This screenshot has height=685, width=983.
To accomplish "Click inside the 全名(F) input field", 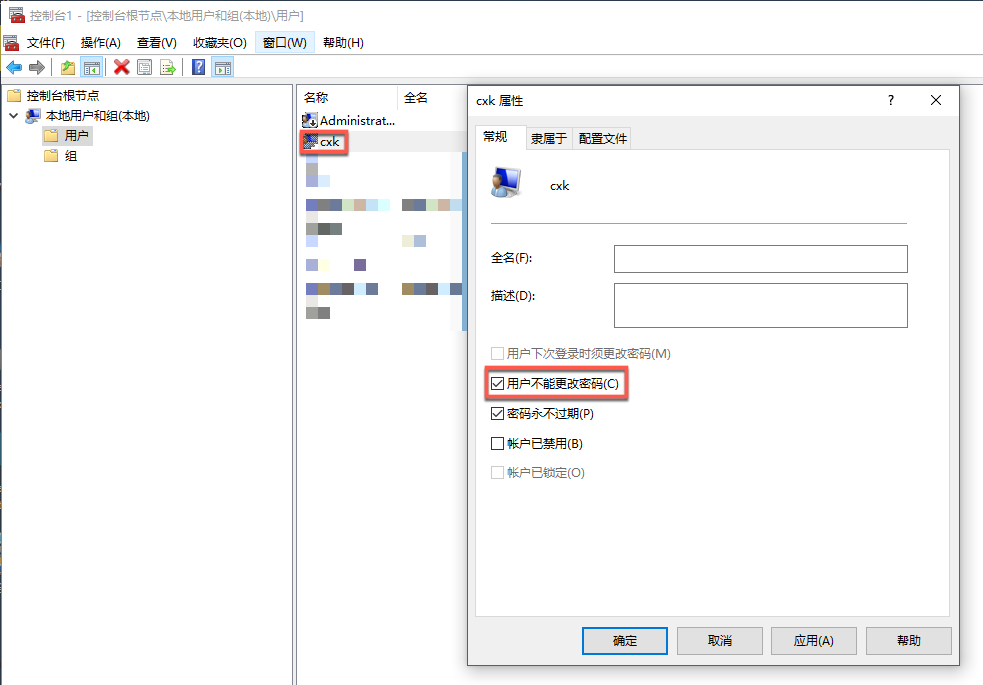I will [760, 258].
